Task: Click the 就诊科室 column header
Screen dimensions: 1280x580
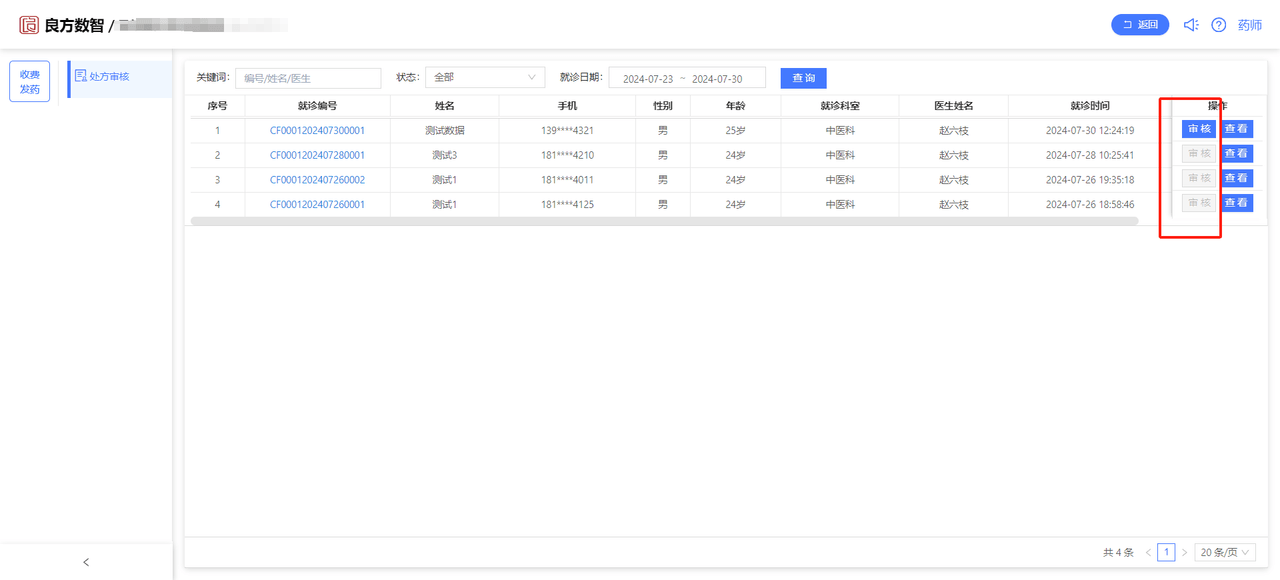Action: [840, 106]
